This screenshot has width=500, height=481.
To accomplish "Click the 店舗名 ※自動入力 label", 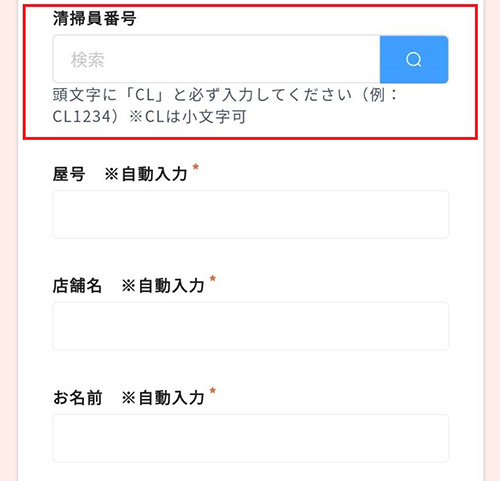I will pos(129,286).
